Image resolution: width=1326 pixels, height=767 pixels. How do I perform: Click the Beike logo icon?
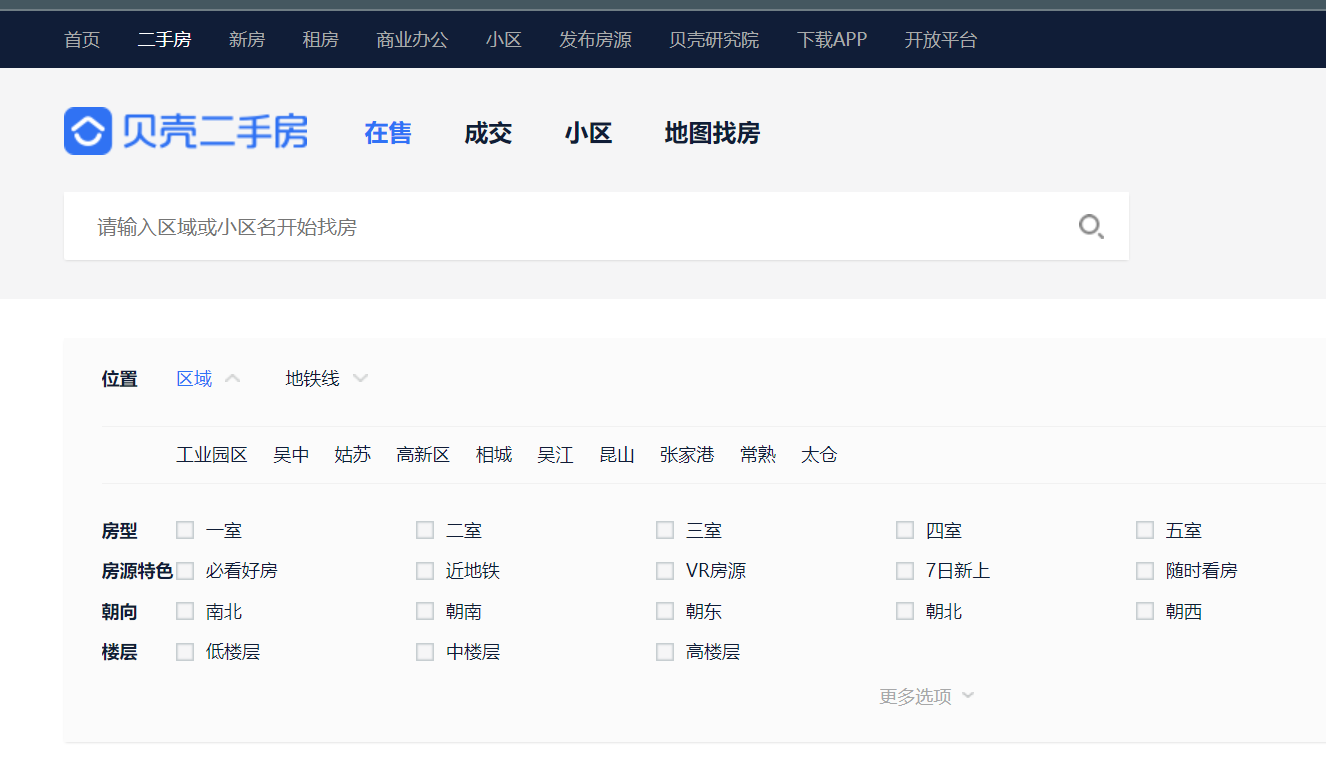(x=88, y=131)
